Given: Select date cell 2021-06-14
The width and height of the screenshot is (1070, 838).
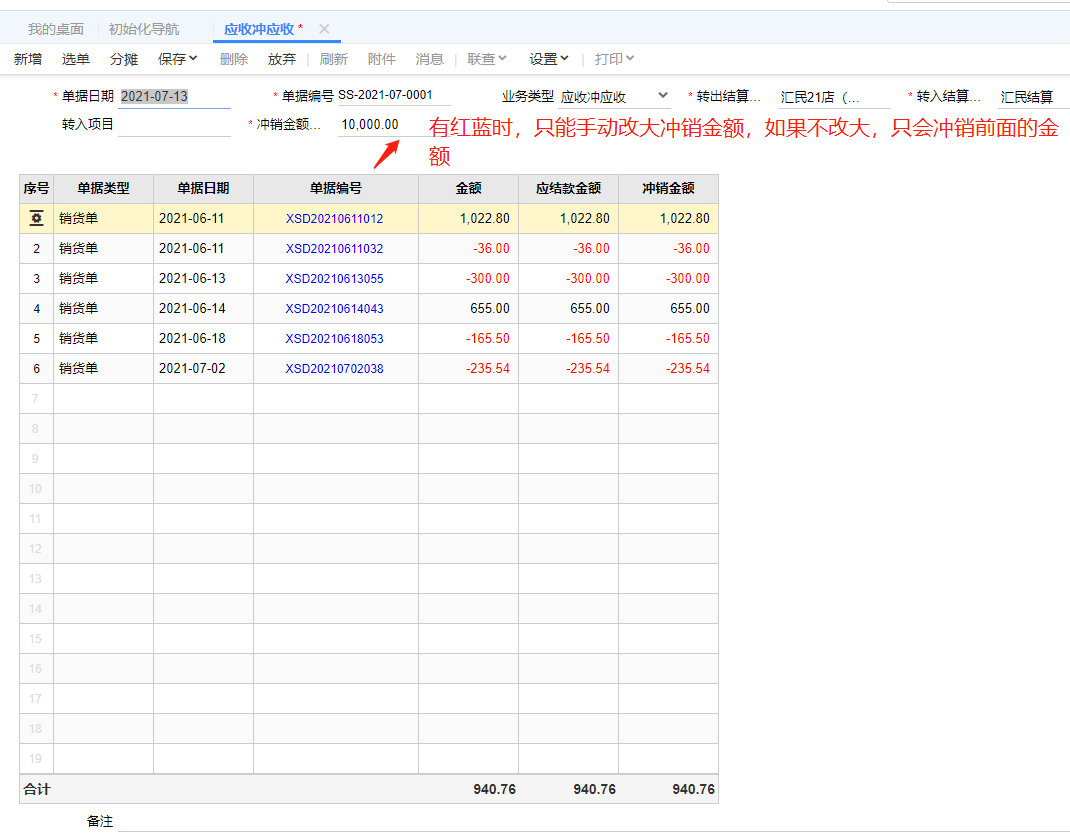Looking at the screenshot, I should [x=203, y=309].
